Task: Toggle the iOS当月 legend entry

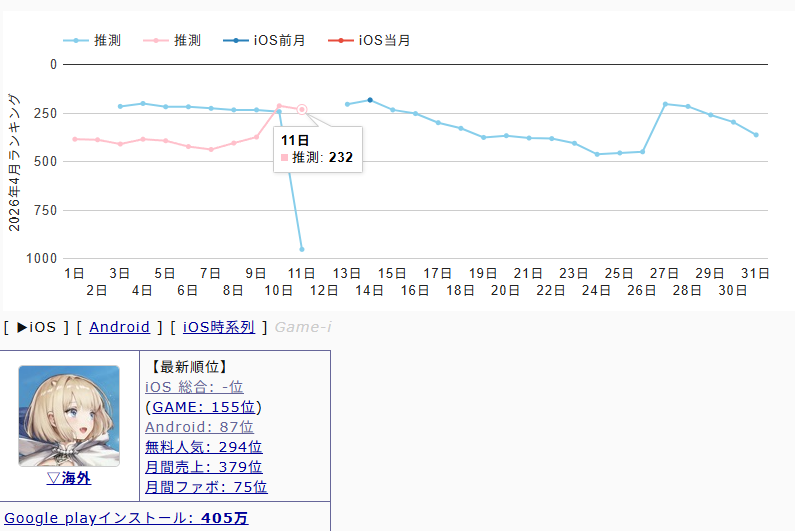Action: [369, 40]
